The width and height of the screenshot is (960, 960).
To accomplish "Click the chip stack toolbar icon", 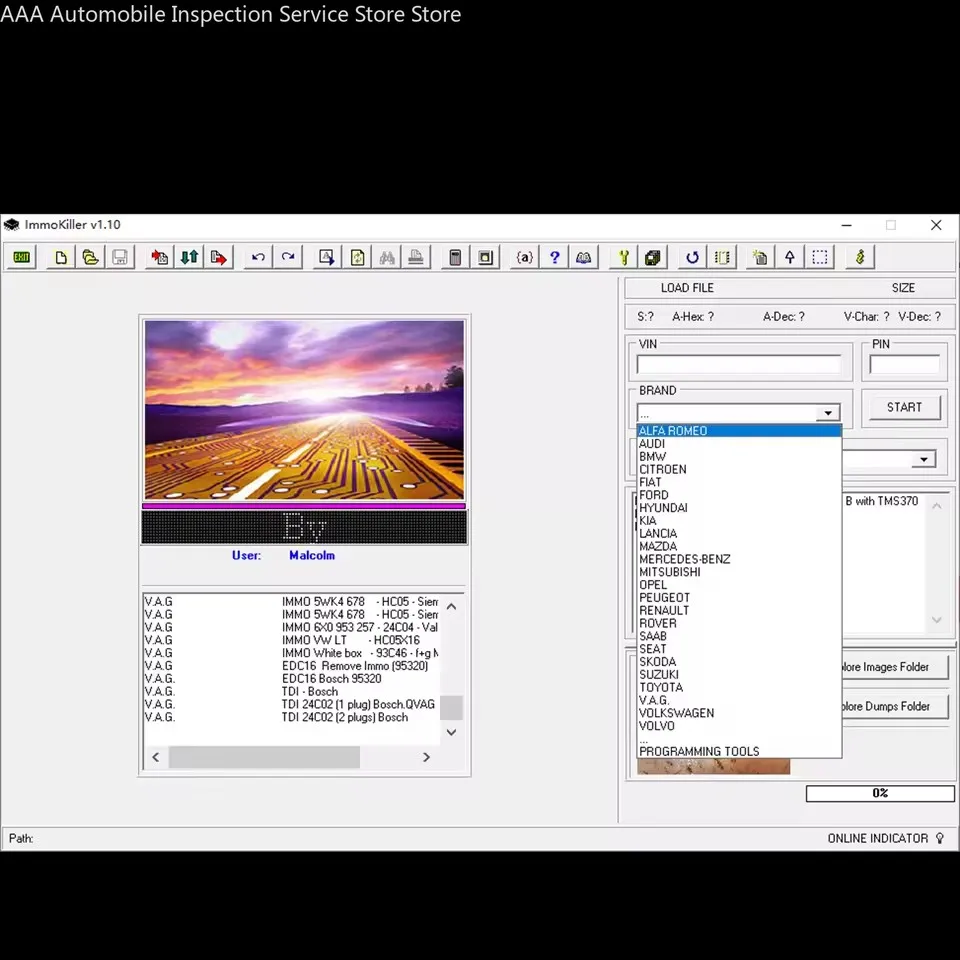I will (x=653, y=257).
